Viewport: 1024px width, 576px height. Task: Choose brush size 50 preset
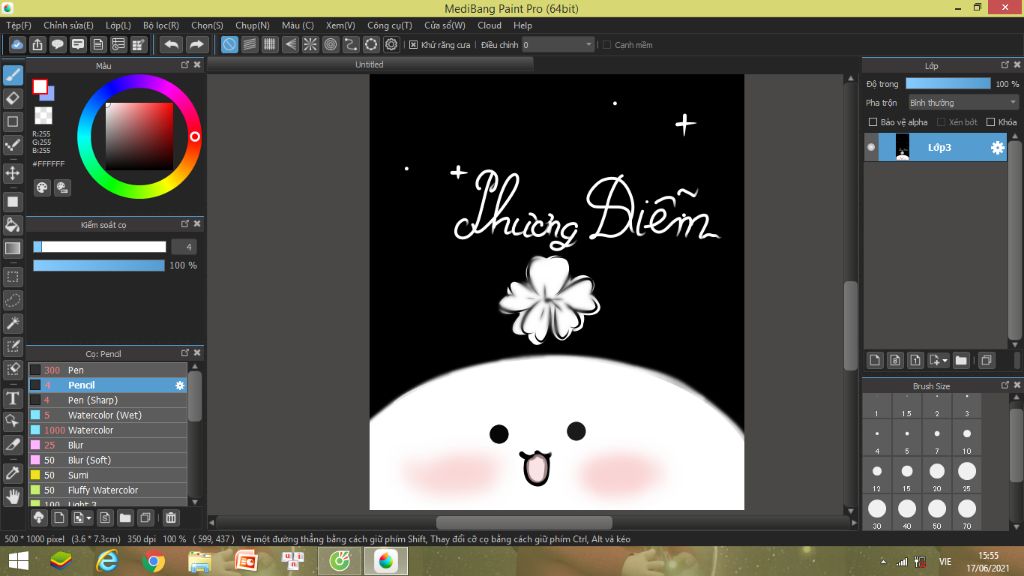click(x=936, y=513)
